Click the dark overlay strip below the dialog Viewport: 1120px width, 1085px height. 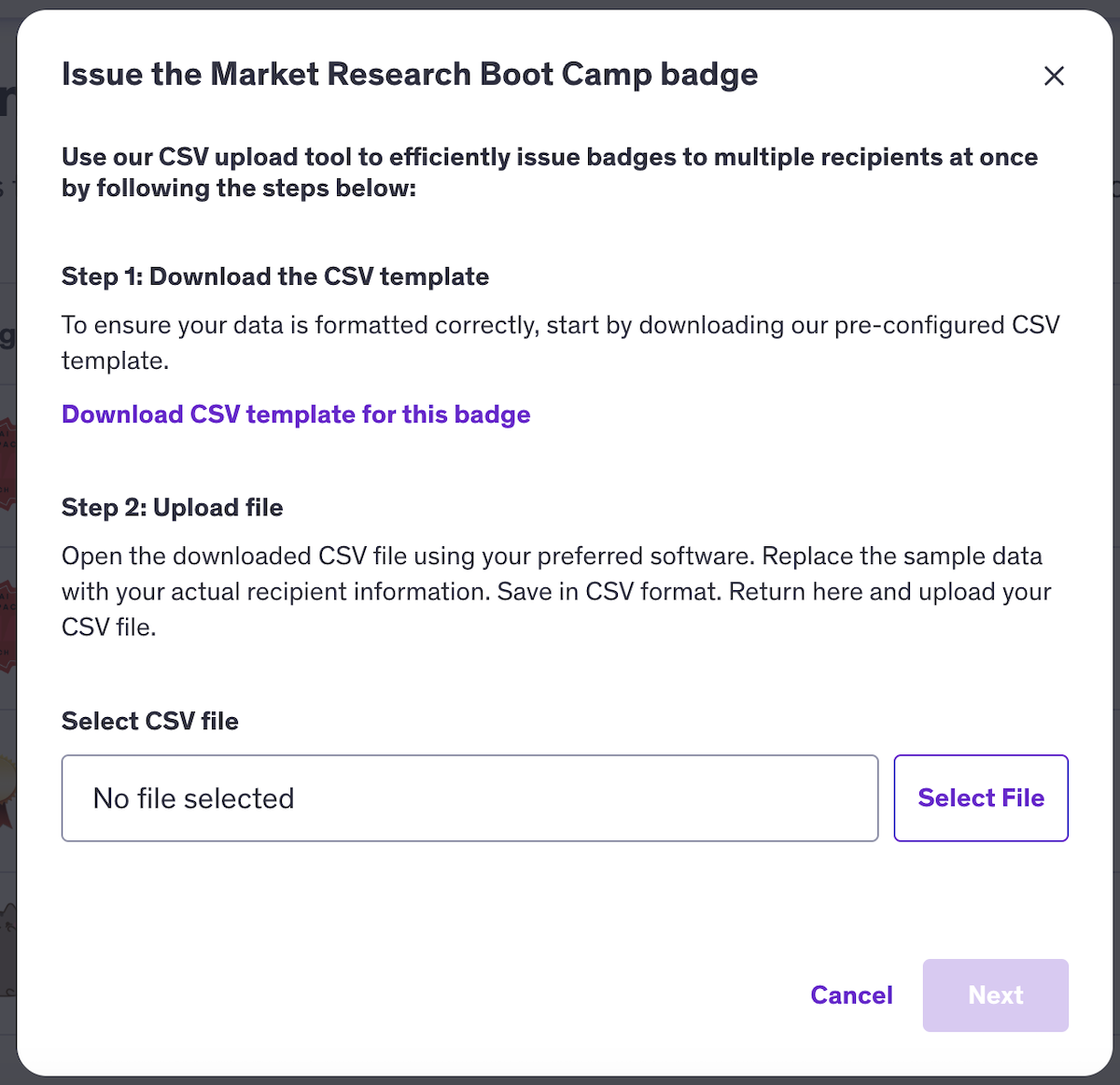coord(560,1080)
